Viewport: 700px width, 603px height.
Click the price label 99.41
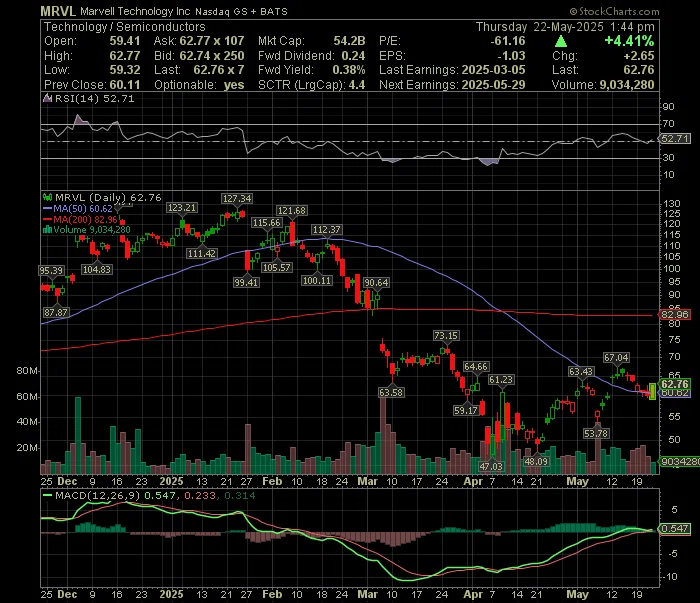click(246, 283)
